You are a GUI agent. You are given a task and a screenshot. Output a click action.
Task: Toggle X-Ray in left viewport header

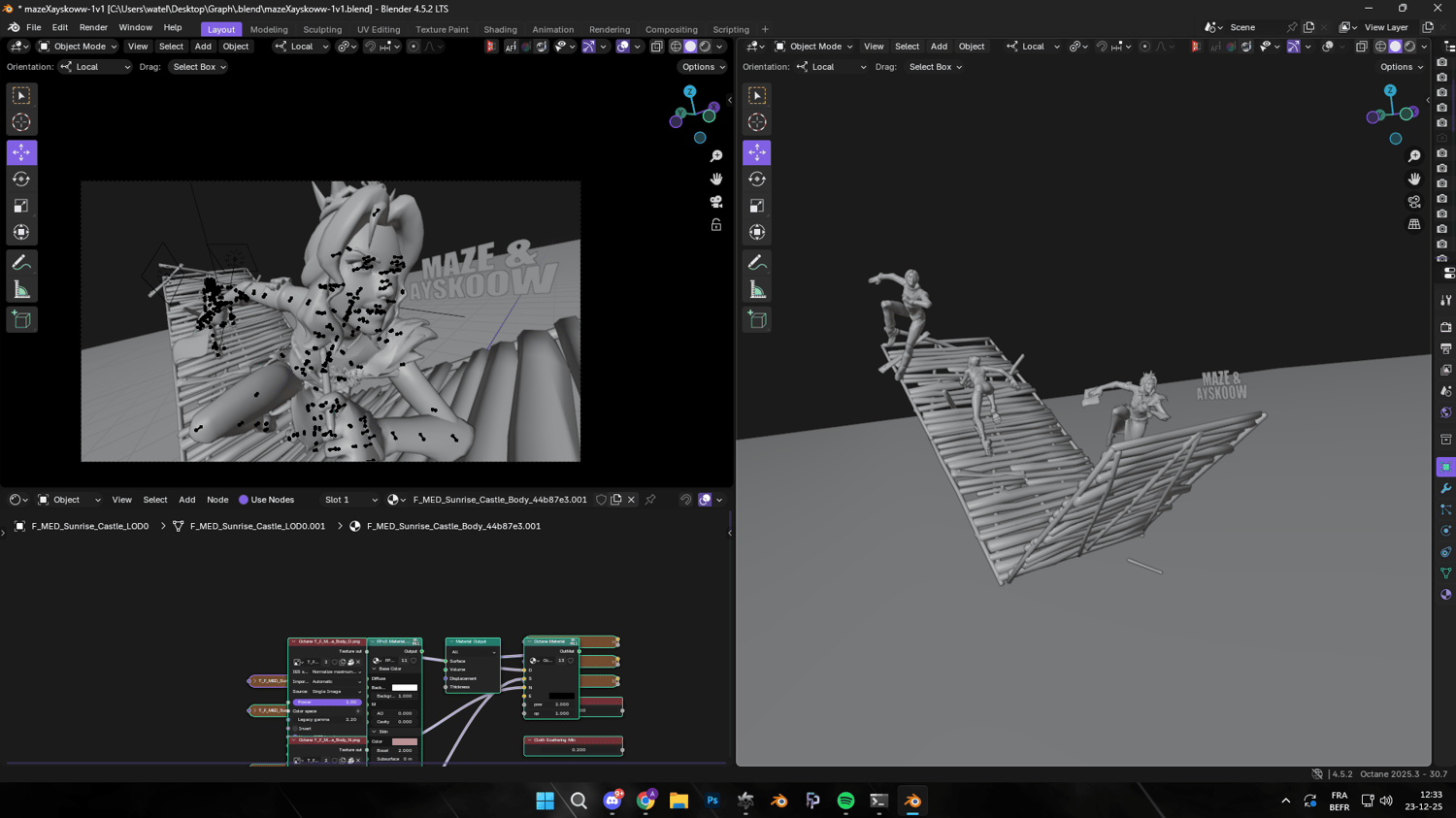click(657, 47)
